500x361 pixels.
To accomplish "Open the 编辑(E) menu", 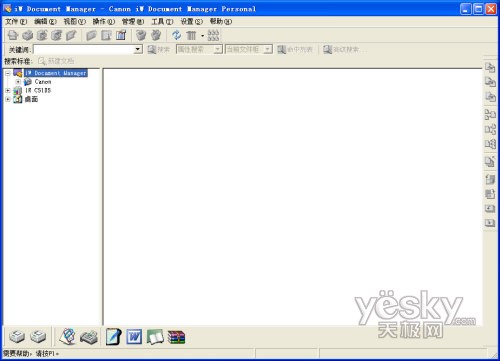I will 45,22.
